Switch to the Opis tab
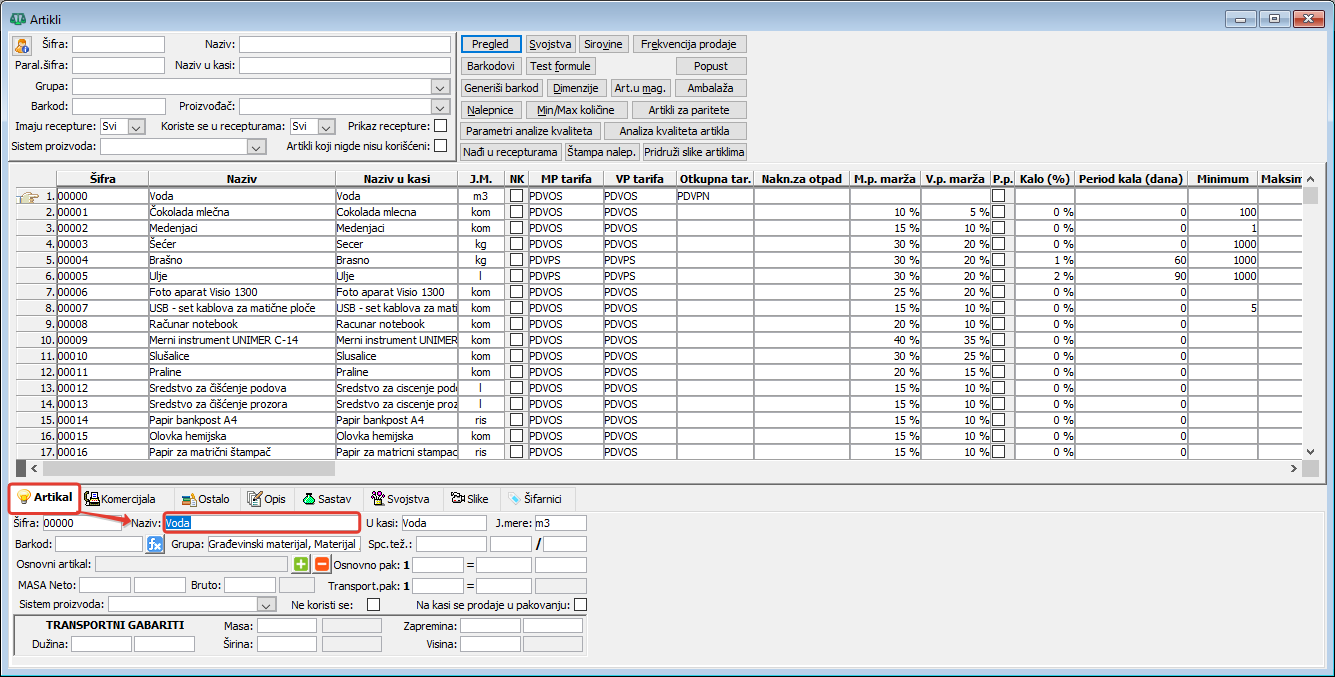Image resolution: width=1335 pixels, height=677 pixels. coord(267,499)
